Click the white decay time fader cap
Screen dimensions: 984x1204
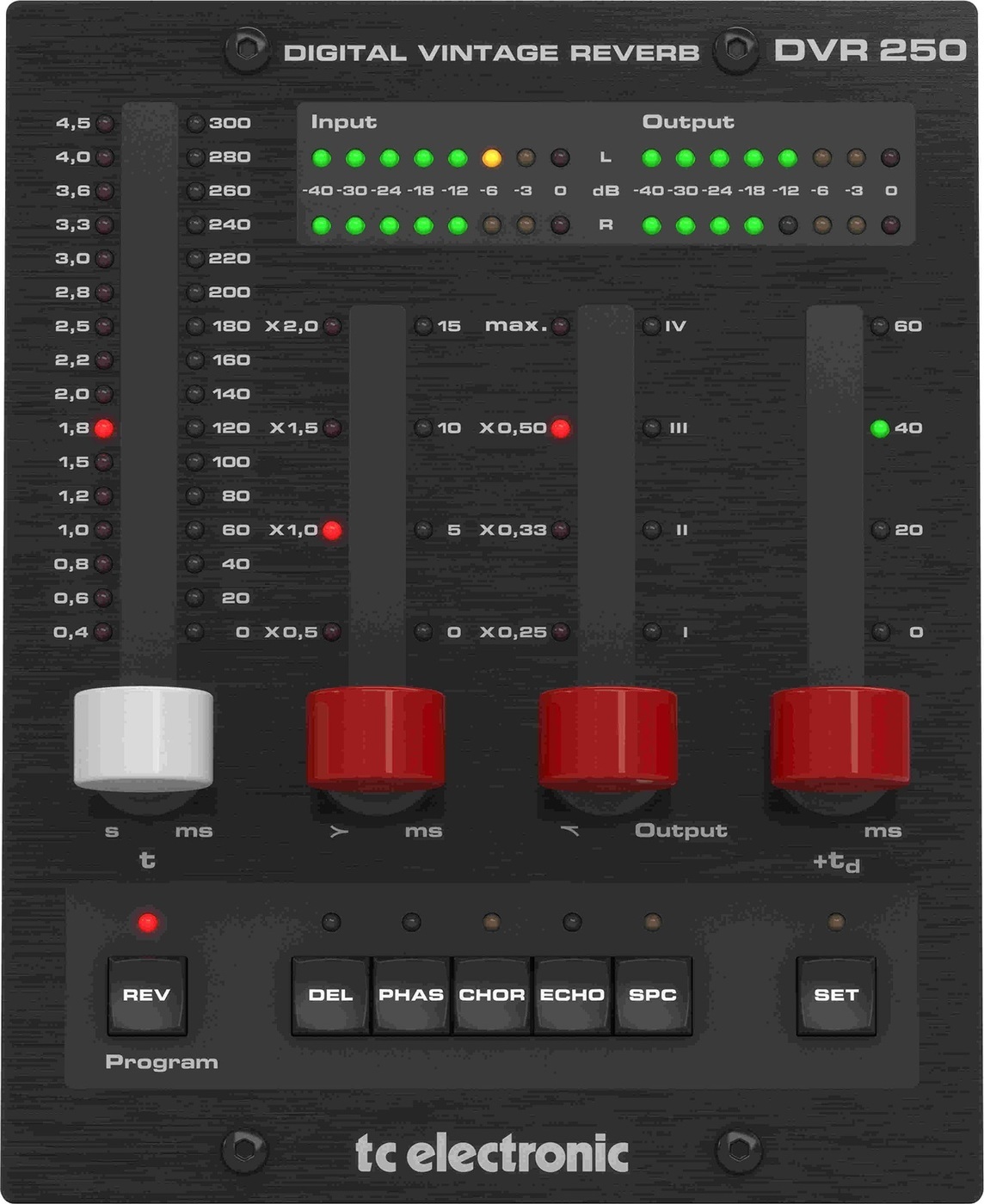click(x=144, y=737)
